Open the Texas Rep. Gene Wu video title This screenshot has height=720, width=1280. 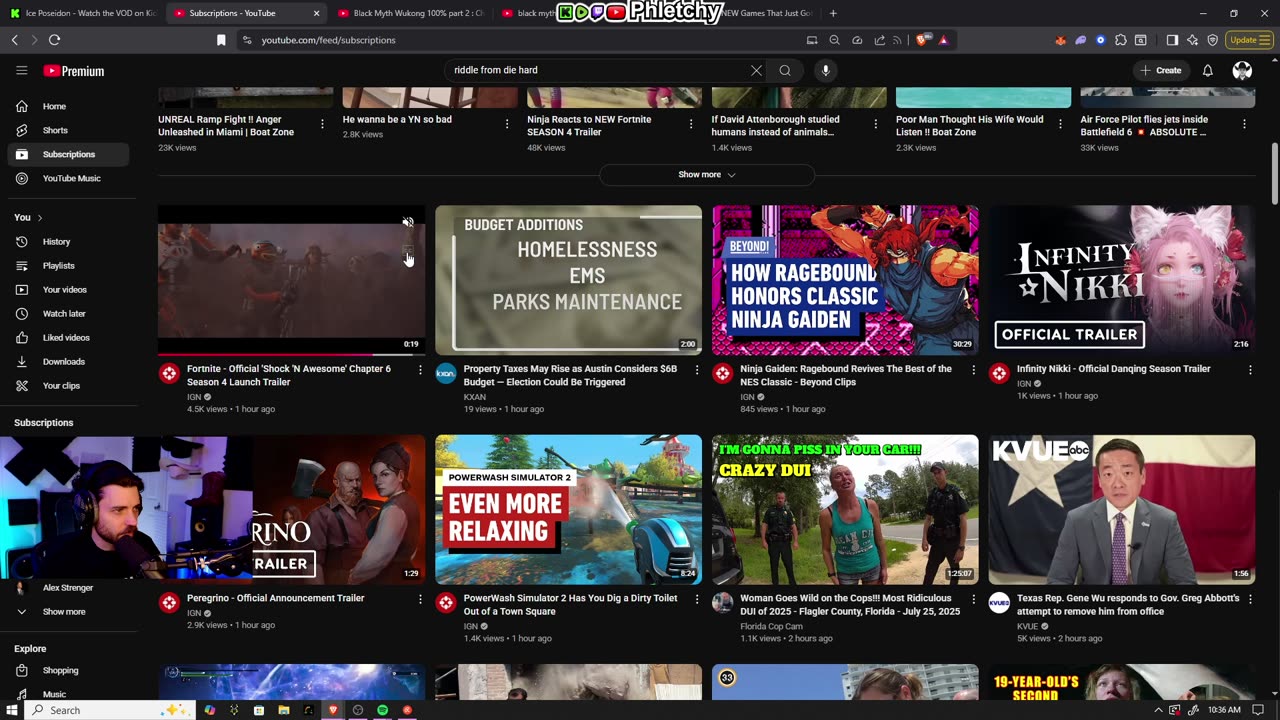(1128, 605)
